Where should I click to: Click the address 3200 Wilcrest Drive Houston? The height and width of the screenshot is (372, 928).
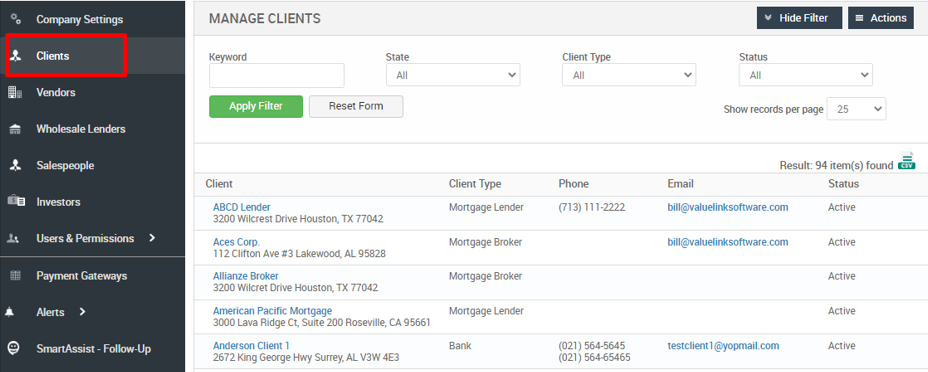click(298, 219)
